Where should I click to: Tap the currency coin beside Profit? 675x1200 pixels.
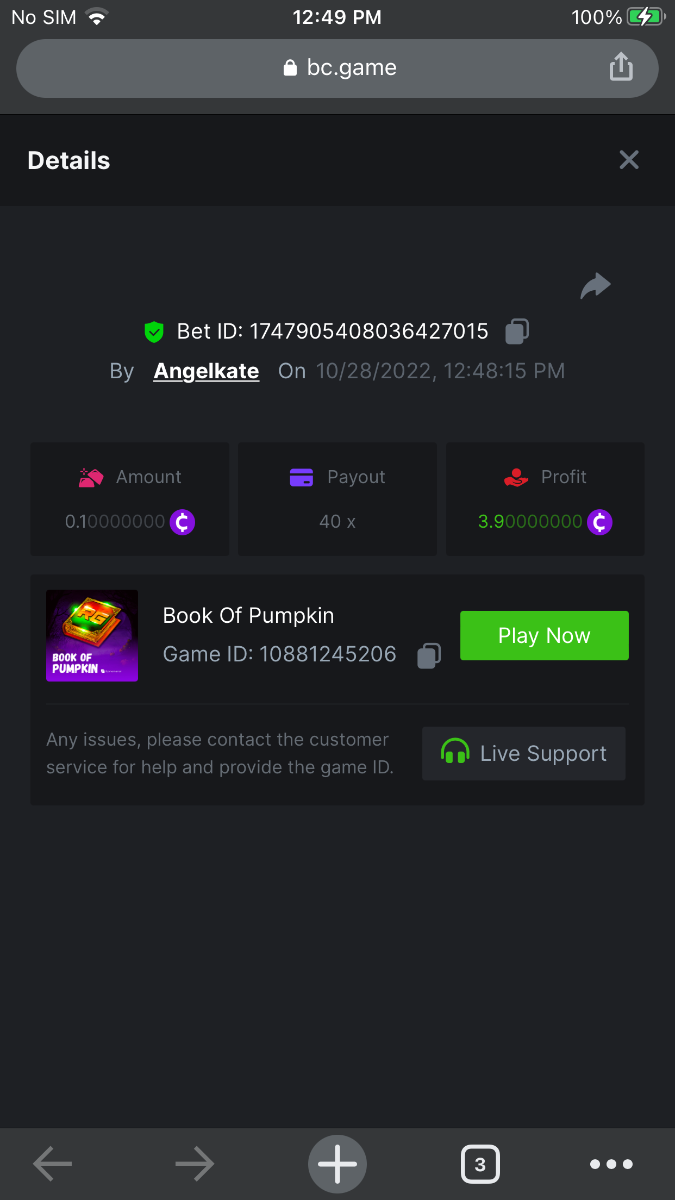coord(599,522)
